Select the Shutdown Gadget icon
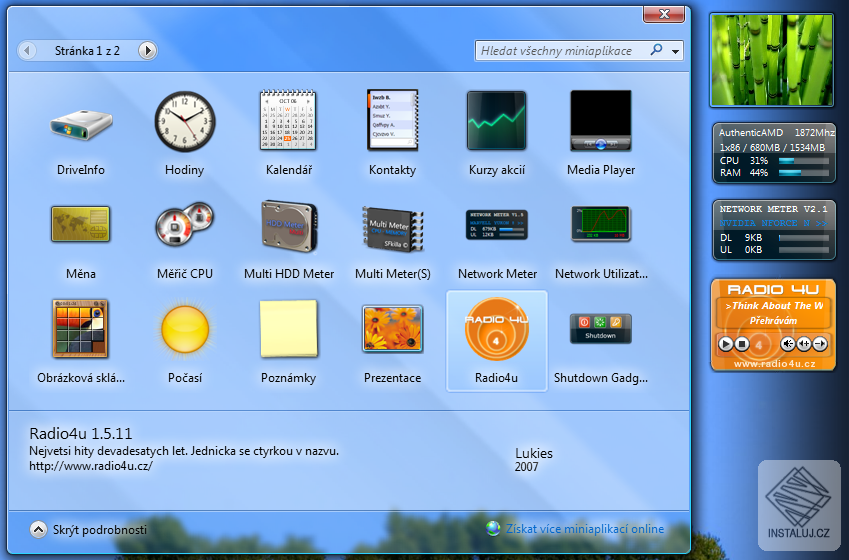 600,329
